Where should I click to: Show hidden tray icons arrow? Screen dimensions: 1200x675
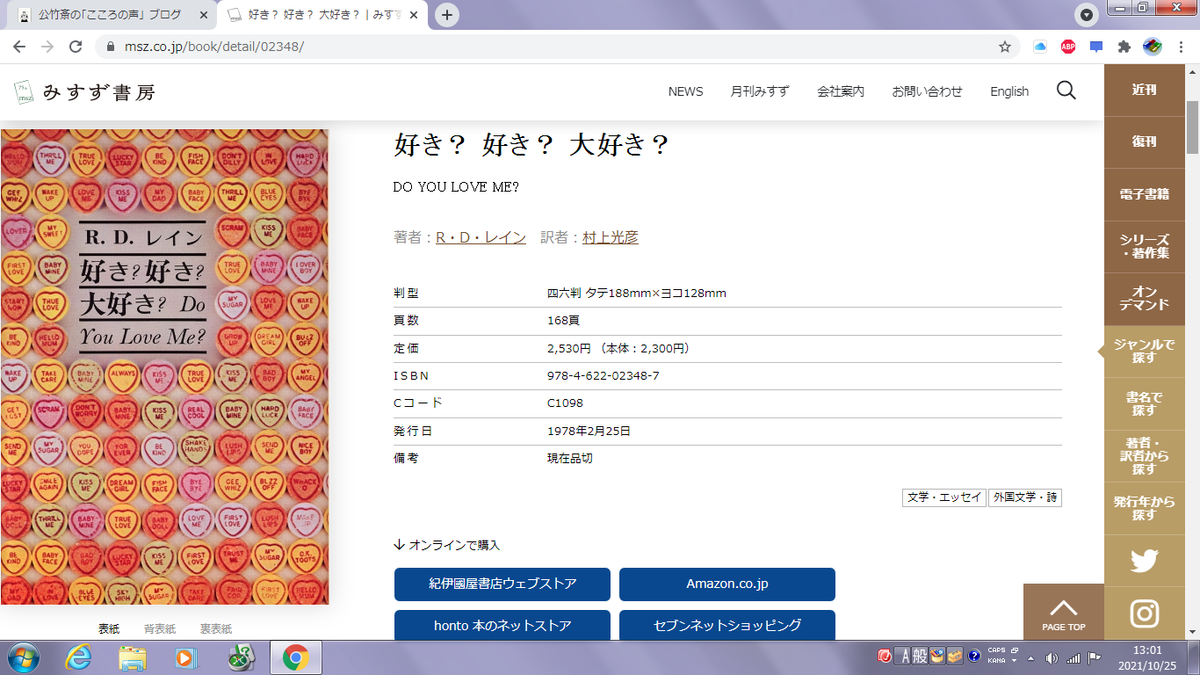tap(1031, 658)
